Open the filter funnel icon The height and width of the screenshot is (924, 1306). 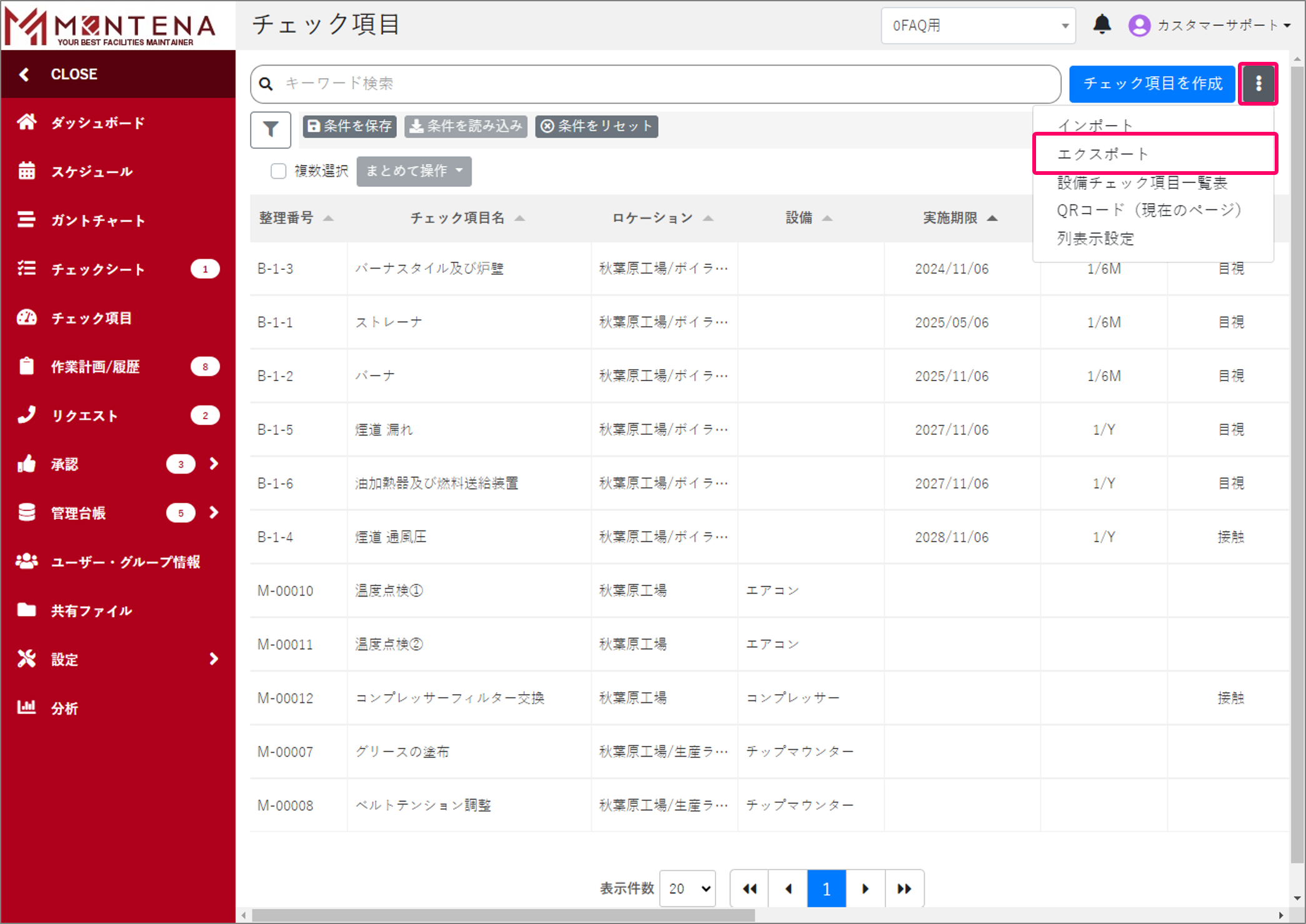coord(271,129)
